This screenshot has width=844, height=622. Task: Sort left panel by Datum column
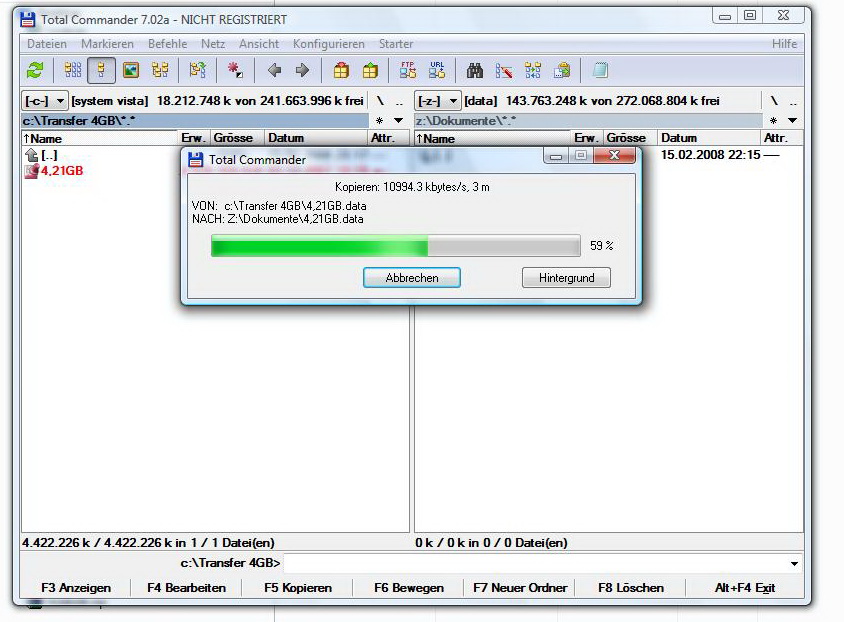316,138
